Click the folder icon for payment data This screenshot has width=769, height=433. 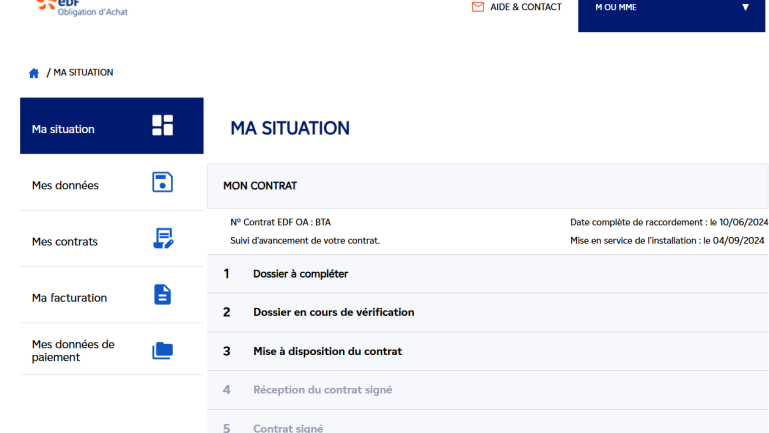[162, 350]
